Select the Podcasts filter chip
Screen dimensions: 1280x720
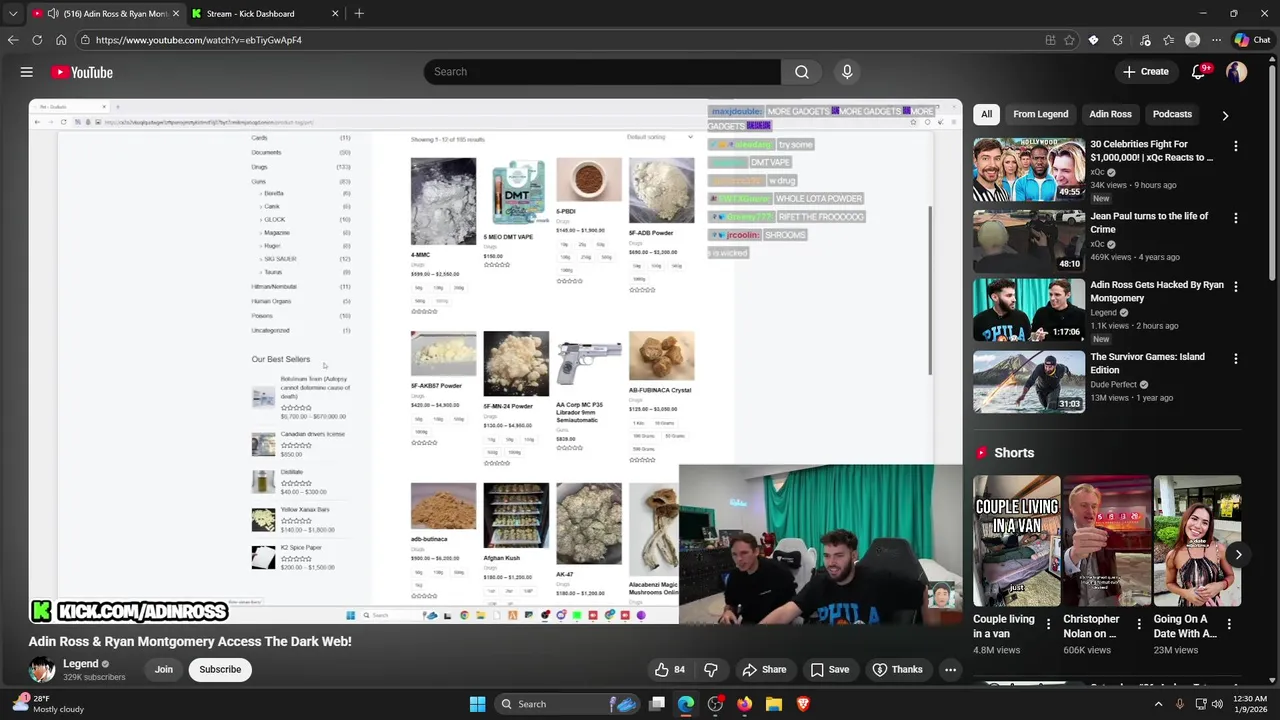pos(1172,114)
